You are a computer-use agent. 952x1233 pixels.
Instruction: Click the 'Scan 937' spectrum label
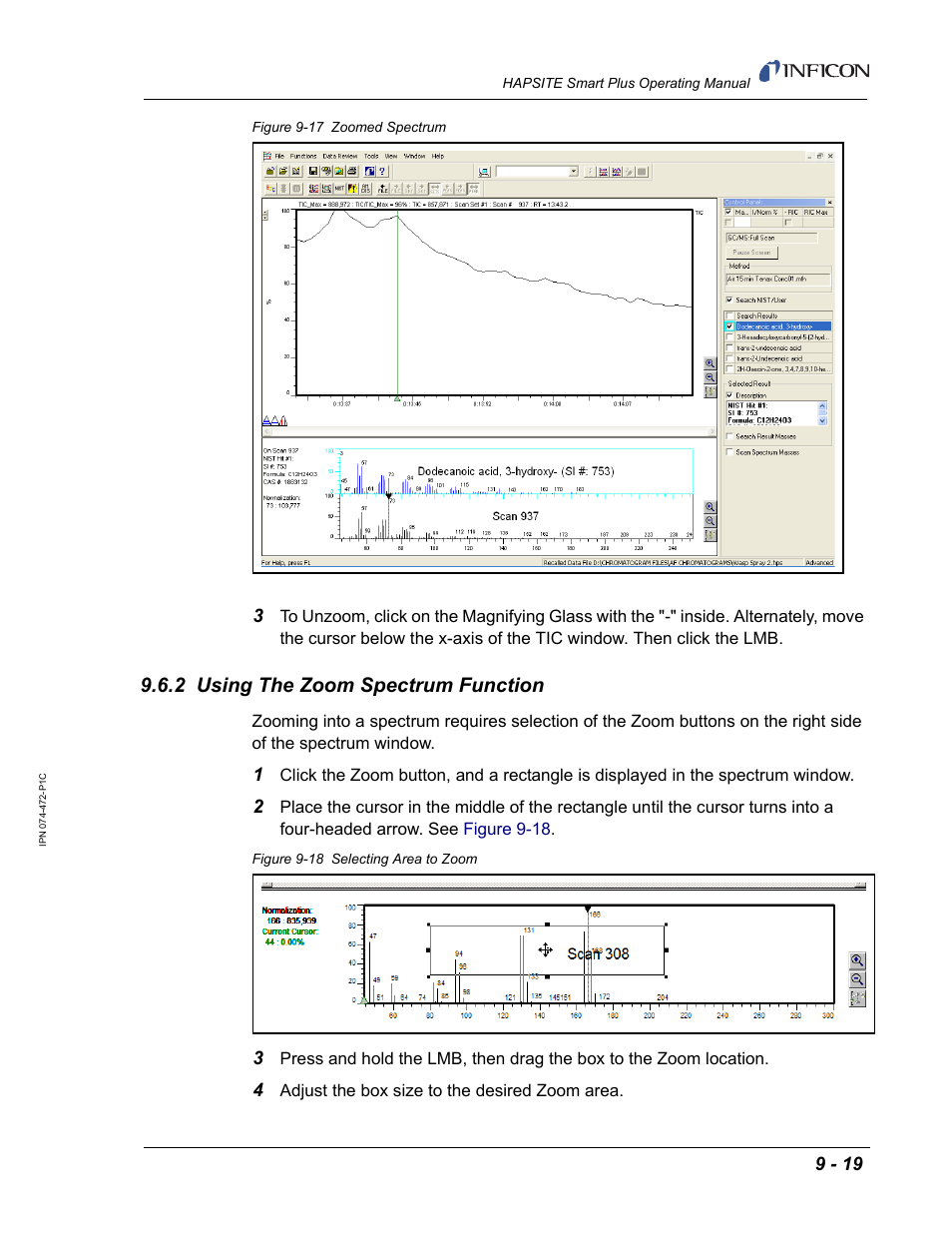pos(515,516)
